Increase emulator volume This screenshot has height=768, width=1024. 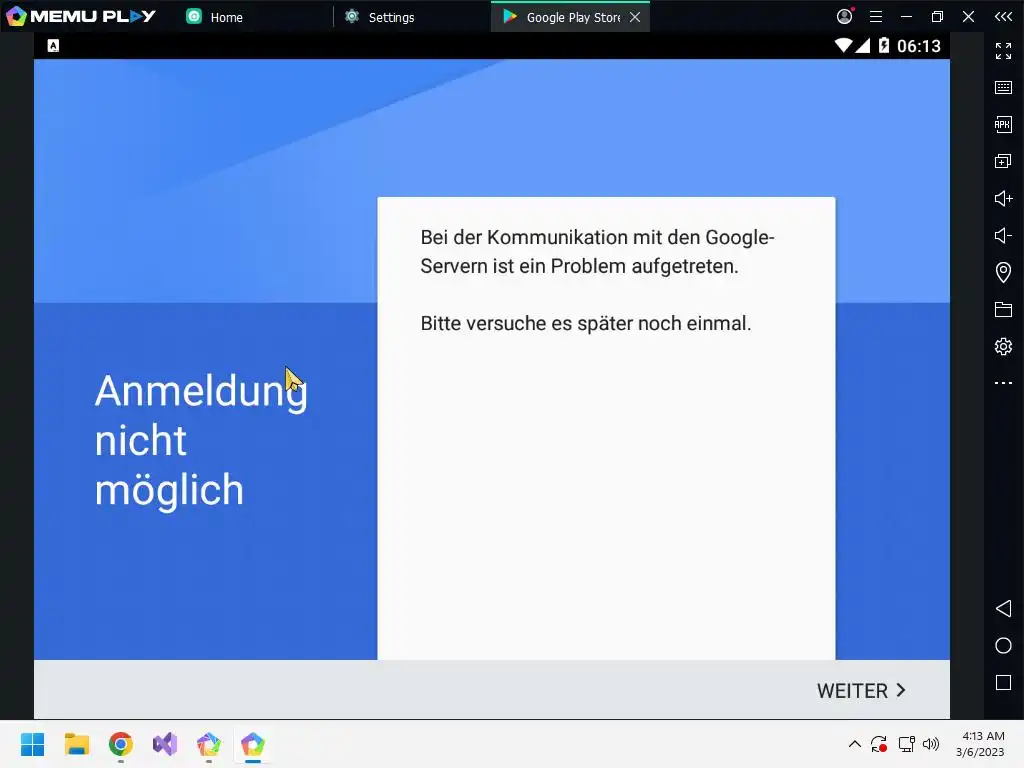tap(1003, 198)
